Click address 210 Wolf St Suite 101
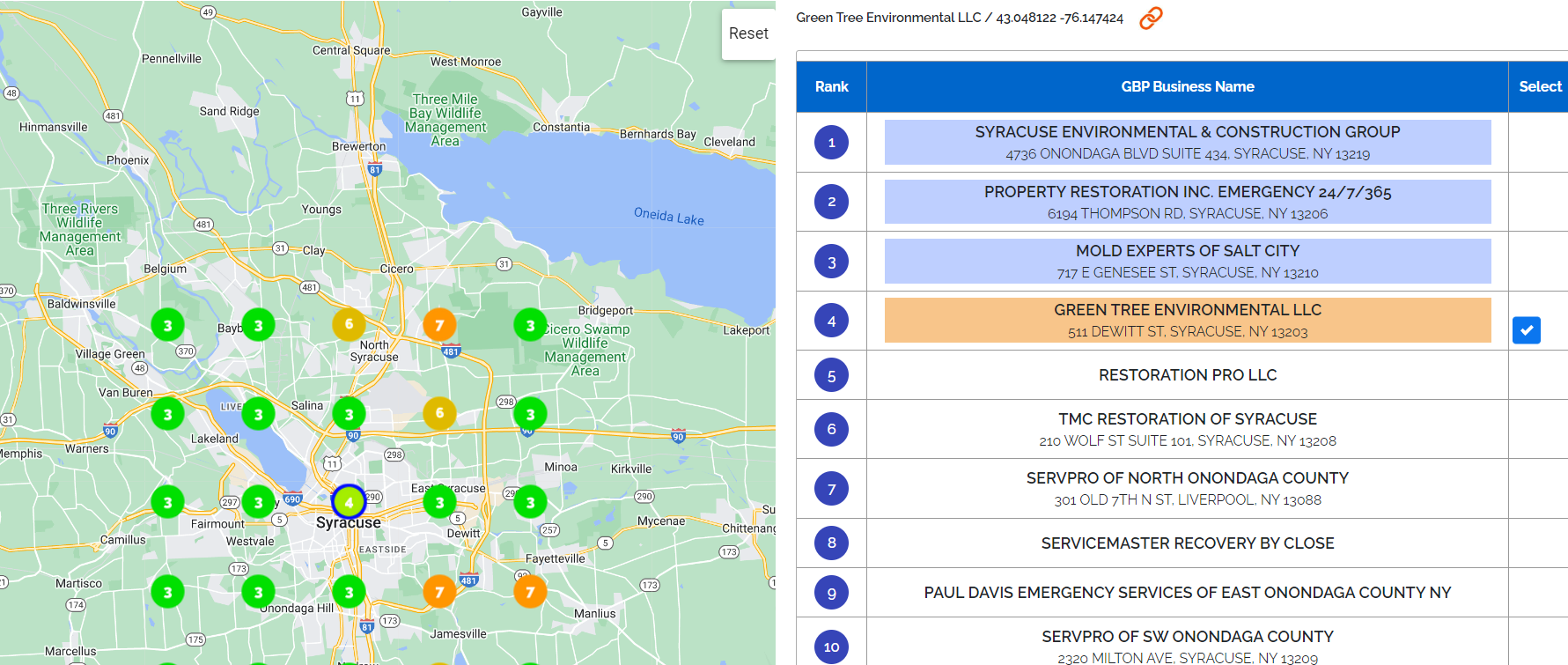1568x665 pixels. point(1188,441)
